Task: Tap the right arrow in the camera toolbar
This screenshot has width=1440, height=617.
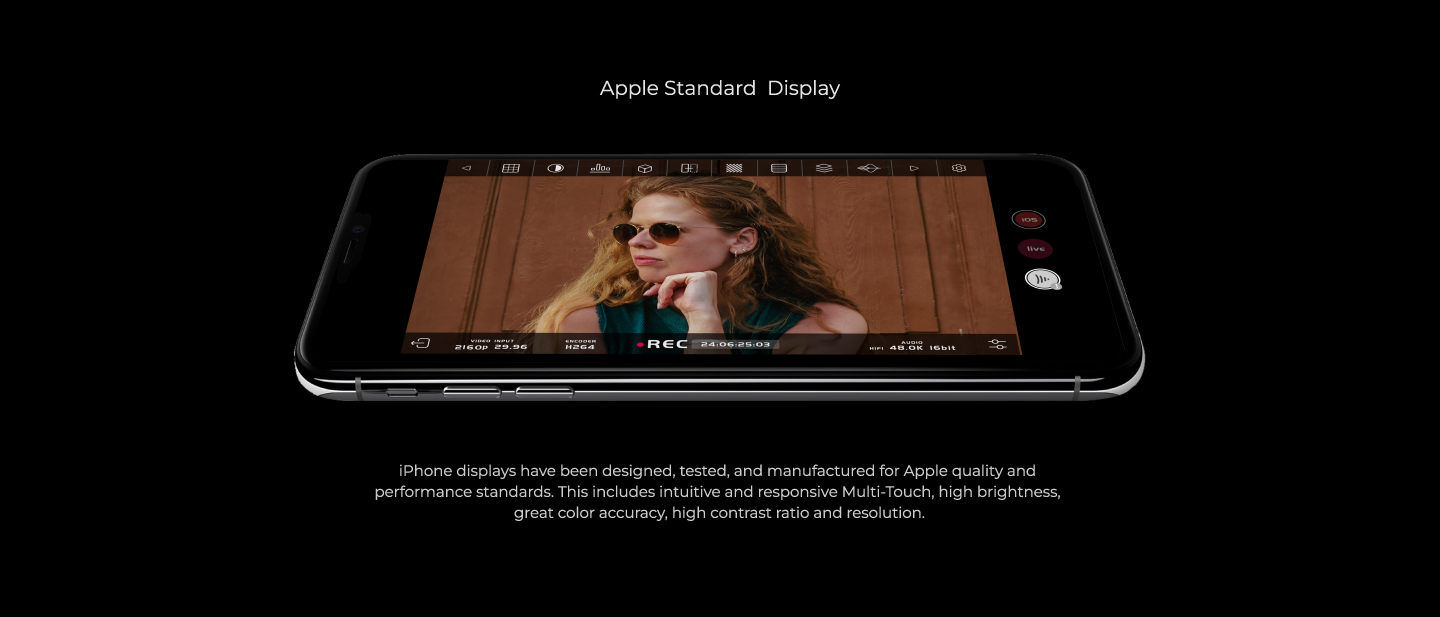Action: tap(914, 168)
